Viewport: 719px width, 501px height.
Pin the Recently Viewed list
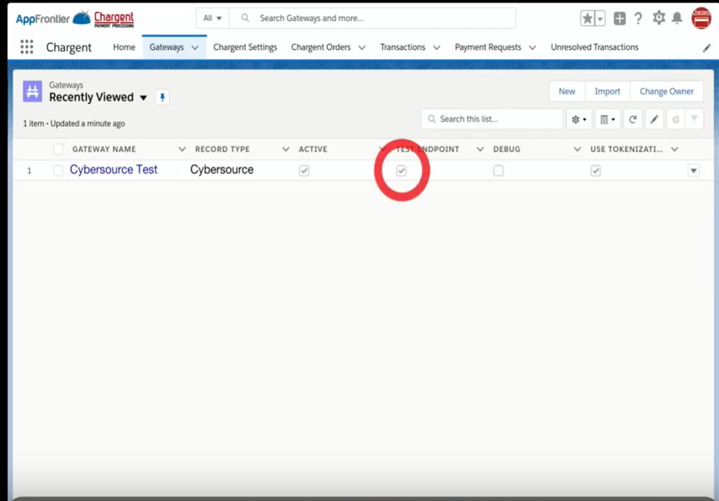point(162,97)
